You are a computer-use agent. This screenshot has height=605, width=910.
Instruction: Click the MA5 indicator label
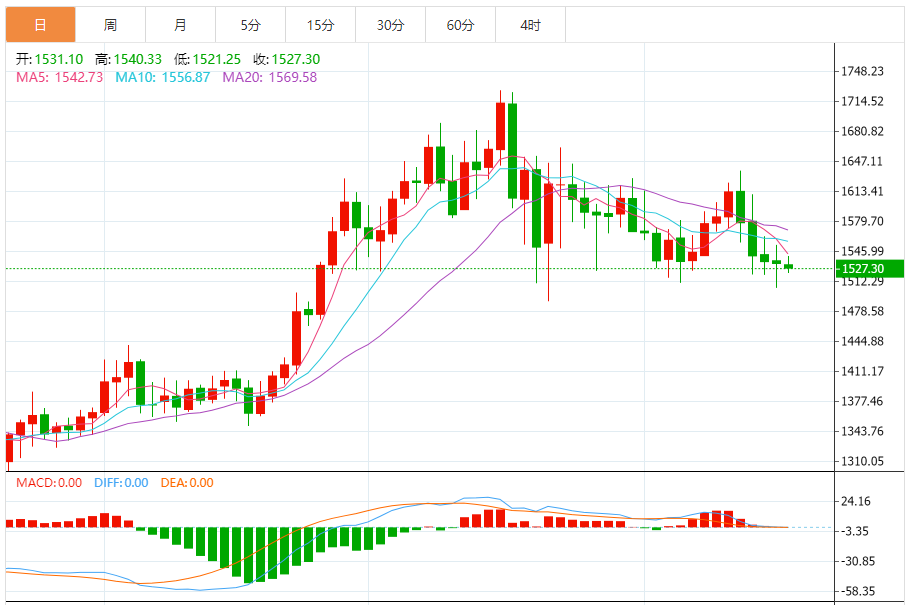click(59, 77)
